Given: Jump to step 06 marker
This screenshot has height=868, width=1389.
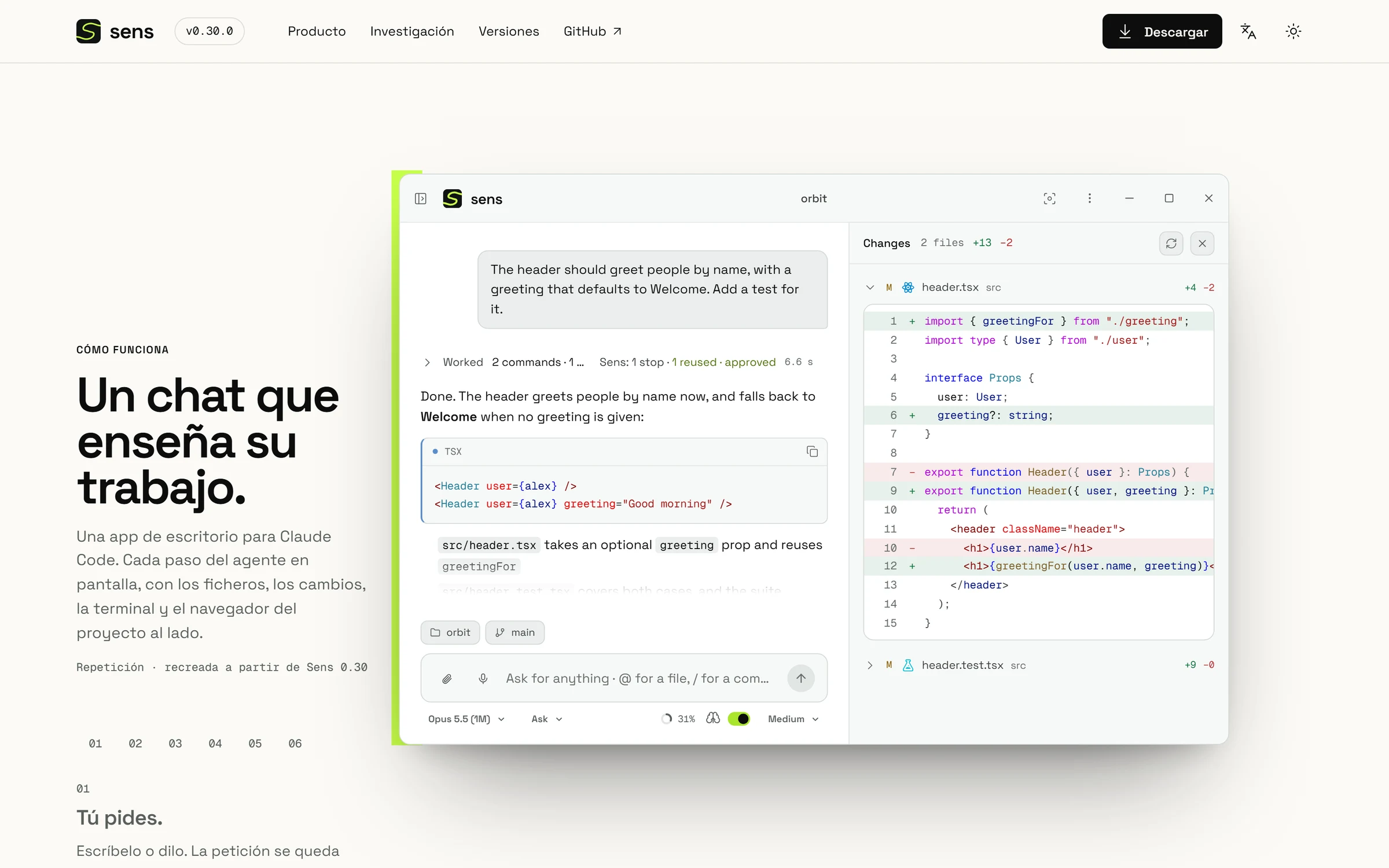Looking at the screenshot, I should [x=295, y=744].
